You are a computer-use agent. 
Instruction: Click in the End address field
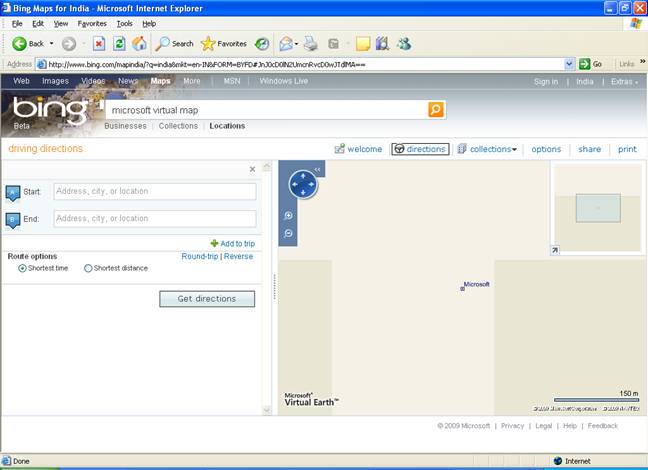click(155, 219)
